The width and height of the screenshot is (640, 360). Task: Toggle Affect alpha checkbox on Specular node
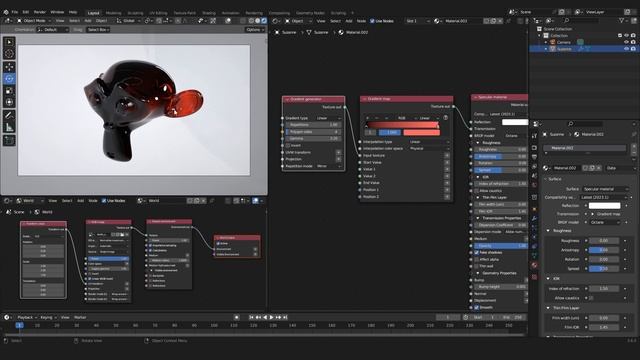coord(477,259)
